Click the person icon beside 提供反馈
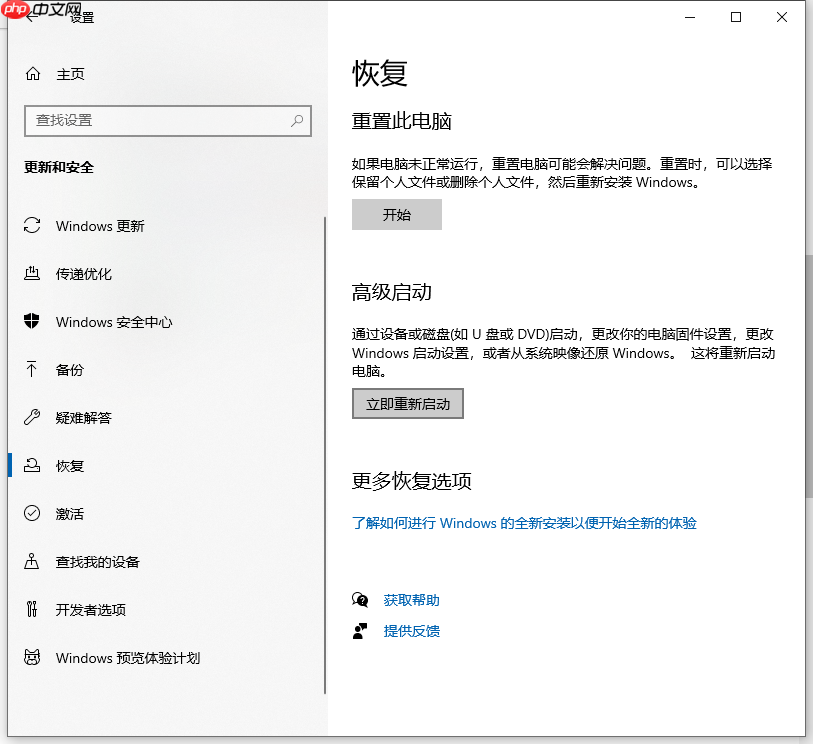 (360, 631)
